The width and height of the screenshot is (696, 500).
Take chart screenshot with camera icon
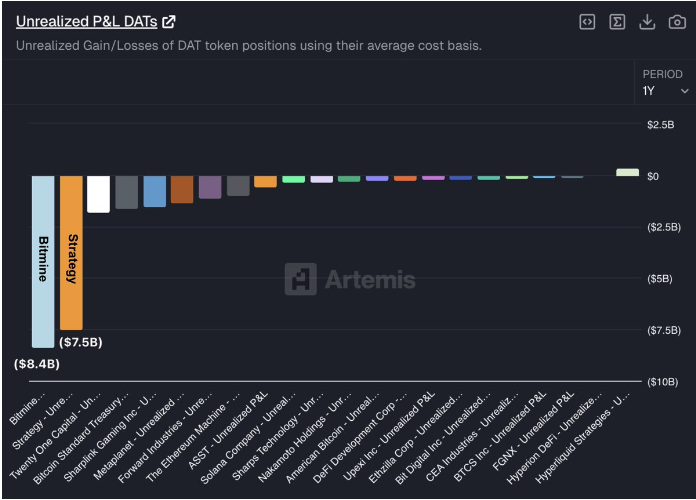coord(676,22)
